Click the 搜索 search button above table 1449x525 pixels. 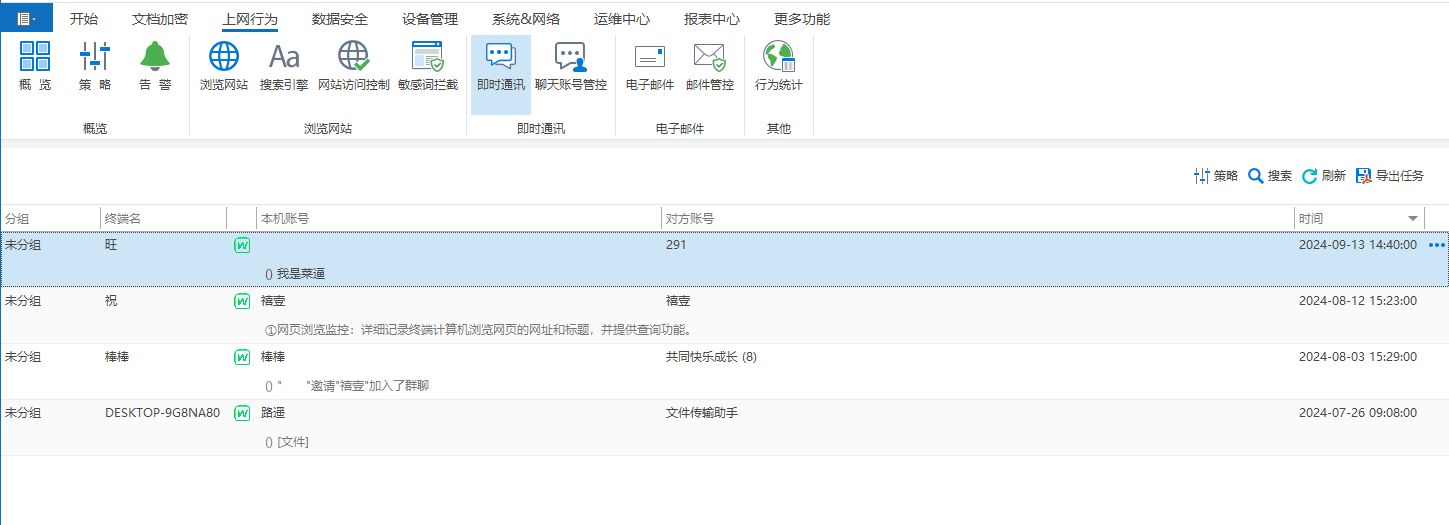(1270, 176)
